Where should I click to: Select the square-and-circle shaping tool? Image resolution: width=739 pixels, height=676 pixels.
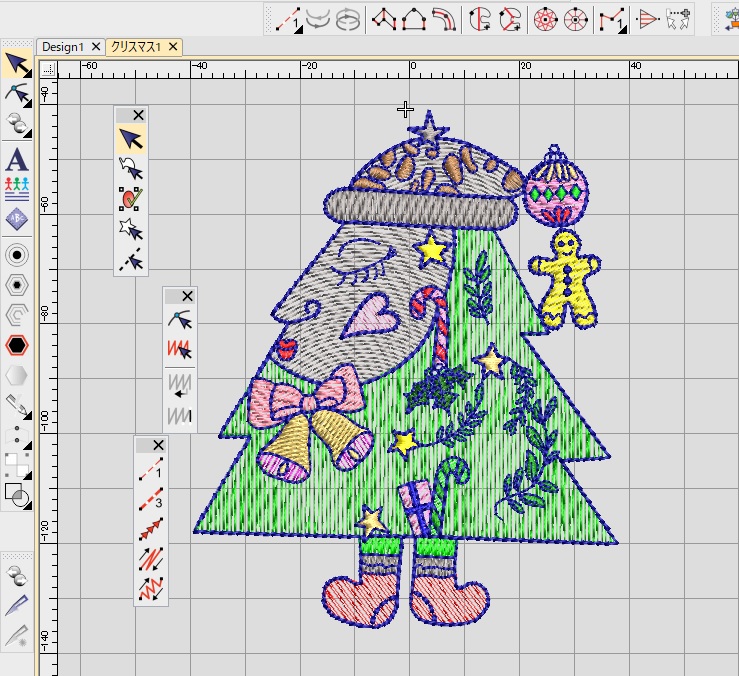pyautogui.click(x=17, y=496)
